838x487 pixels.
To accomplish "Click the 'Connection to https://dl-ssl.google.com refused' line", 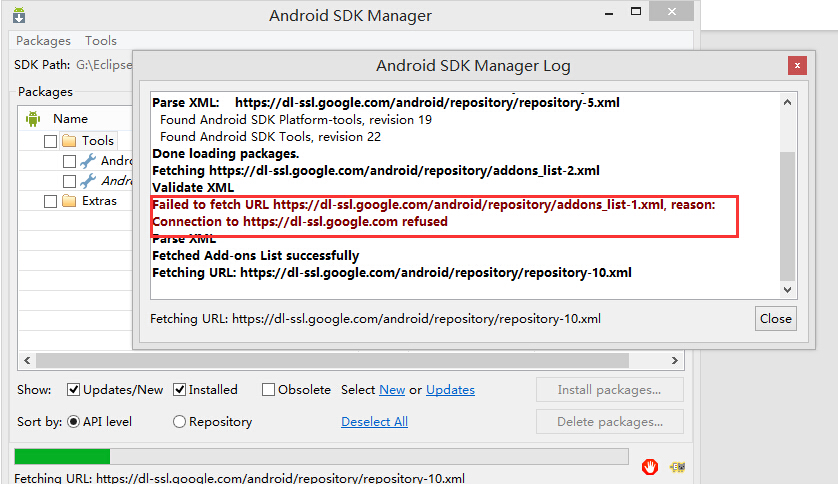I will [300, 222].
